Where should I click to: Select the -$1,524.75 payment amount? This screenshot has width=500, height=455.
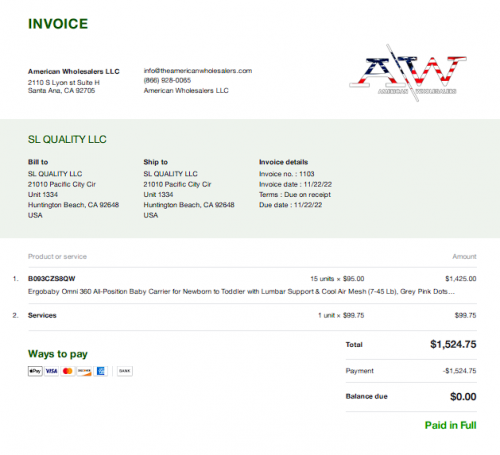click(460, 371)
